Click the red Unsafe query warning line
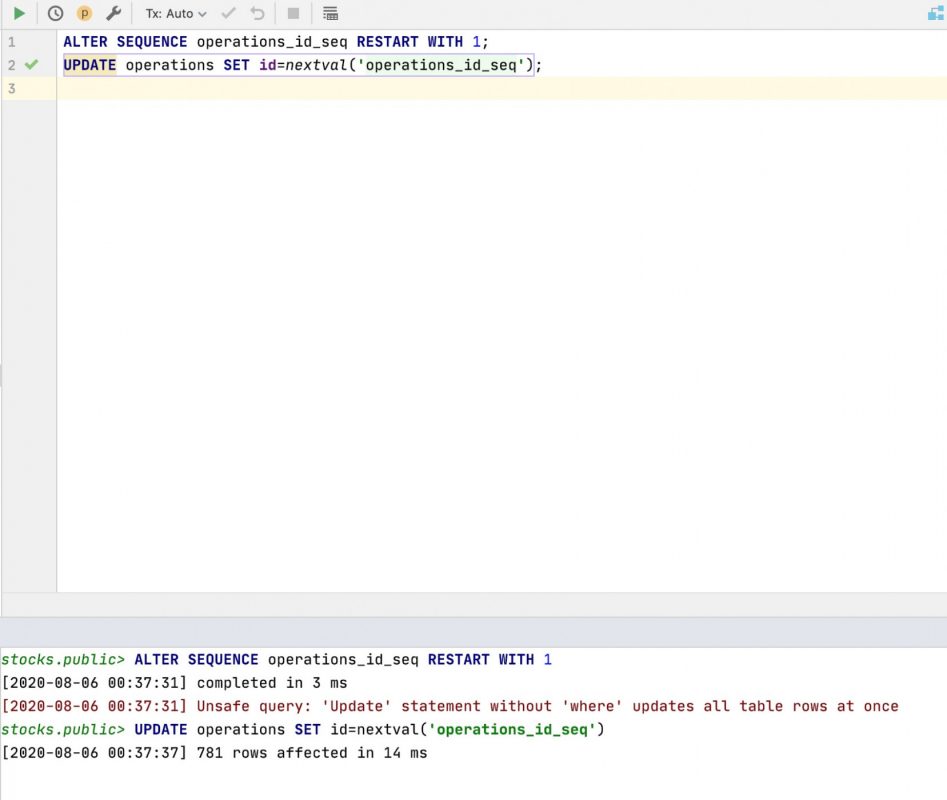 point(450,706)
